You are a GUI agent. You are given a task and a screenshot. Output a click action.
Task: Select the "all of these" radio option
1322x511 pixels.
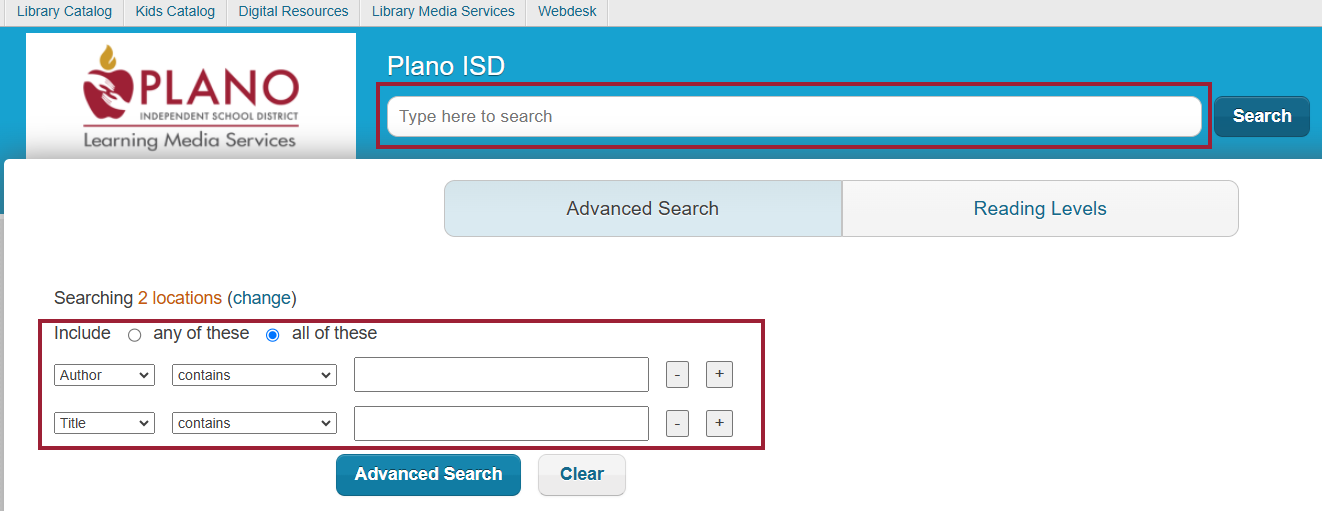273,335
